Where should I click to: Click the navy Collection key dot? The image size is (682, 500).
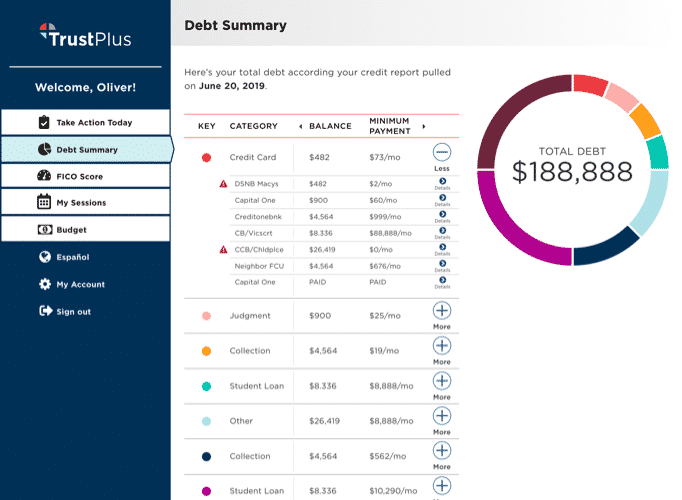tap(207, 456)
